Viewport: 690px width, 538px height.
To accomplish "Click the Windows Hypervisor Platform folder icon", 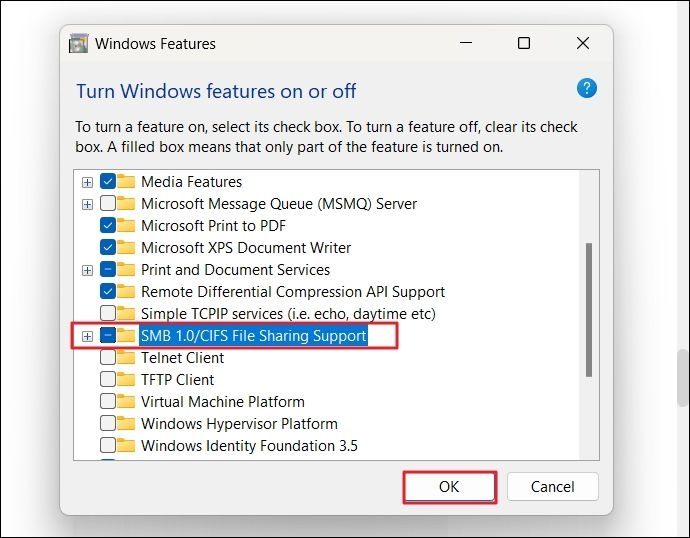I will [x=126, y=424].
